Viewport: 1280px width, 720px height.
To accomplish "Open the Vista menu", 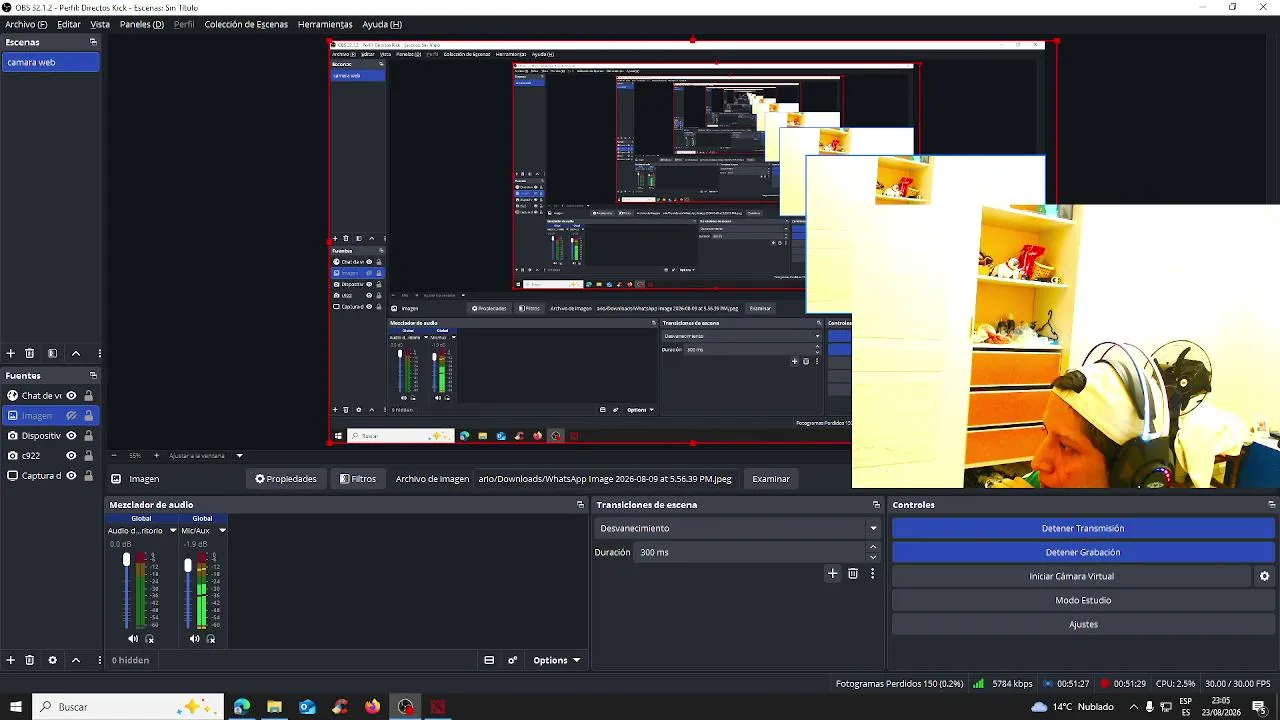I will [100, 24].
